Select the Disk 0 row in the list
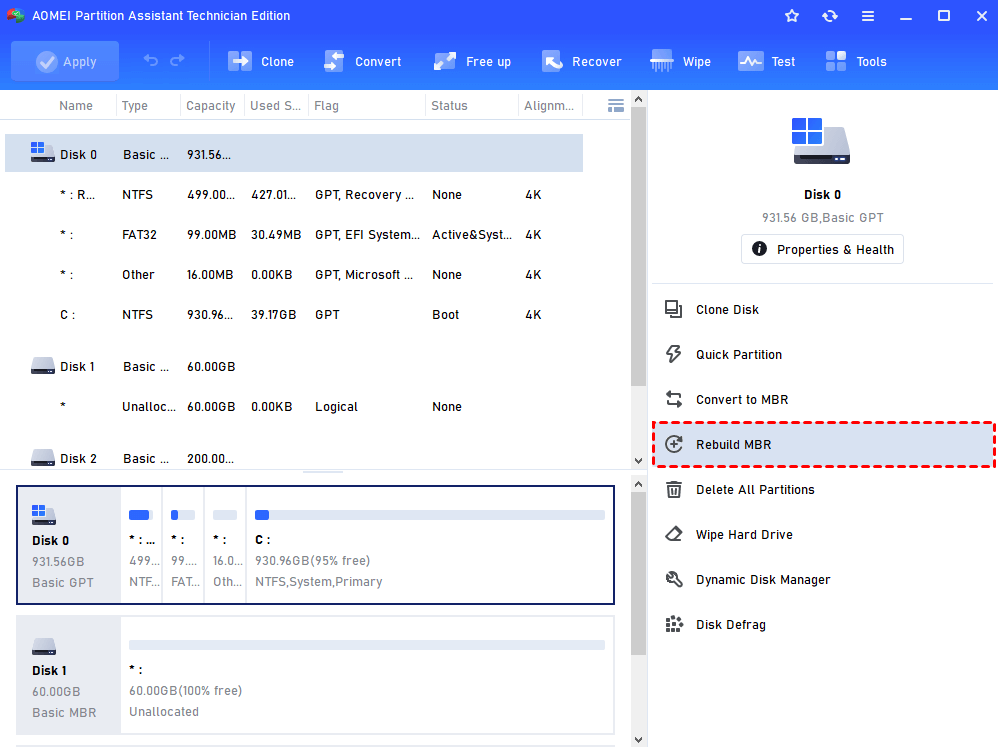Viewport: 998px width, 747px height. coord(294,153)
